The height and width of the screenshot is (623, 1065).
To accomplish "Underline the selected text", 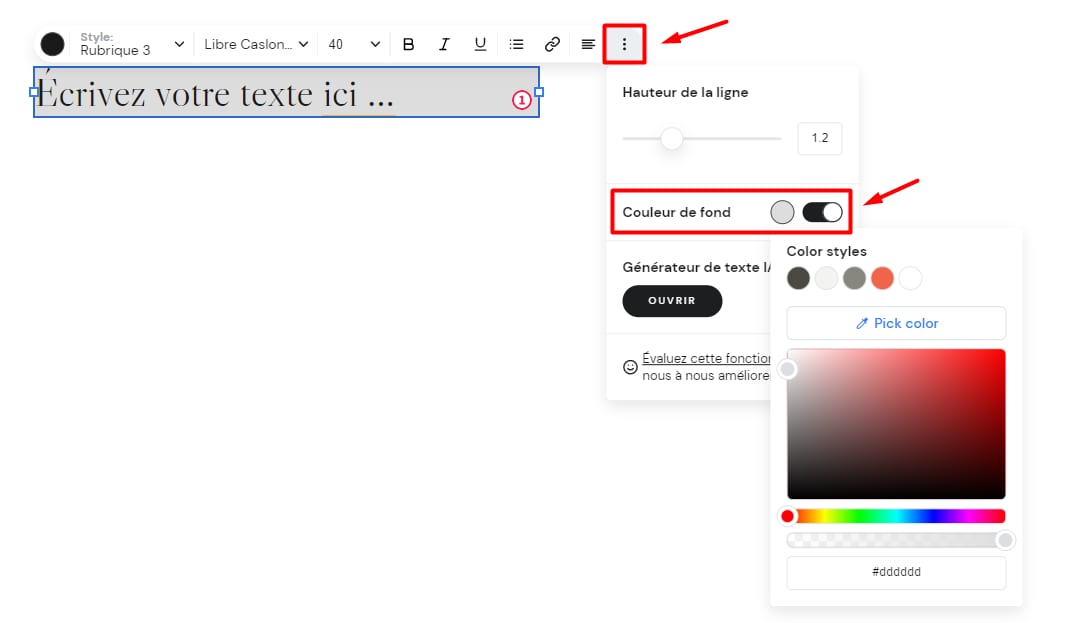I will 480,44.
